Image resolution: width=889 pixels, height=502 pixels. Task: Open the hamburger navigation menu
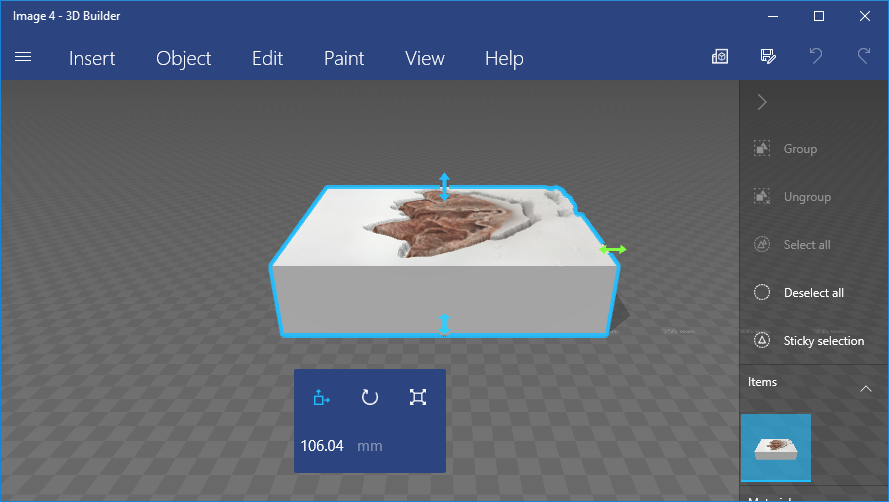[x=23, y=58]
